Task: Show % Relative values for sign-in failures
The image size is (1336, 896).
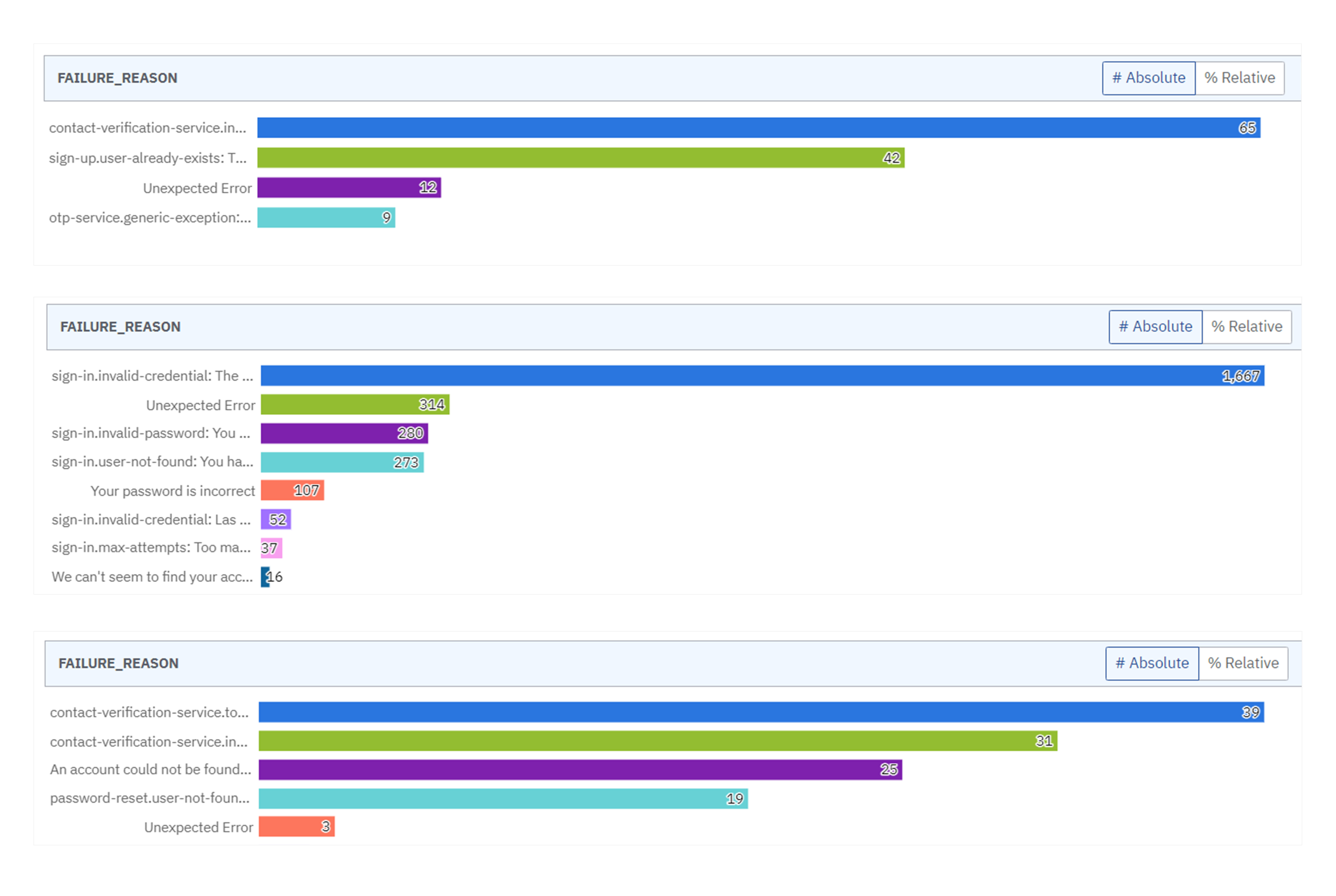Action: (x=1246, y=326)
